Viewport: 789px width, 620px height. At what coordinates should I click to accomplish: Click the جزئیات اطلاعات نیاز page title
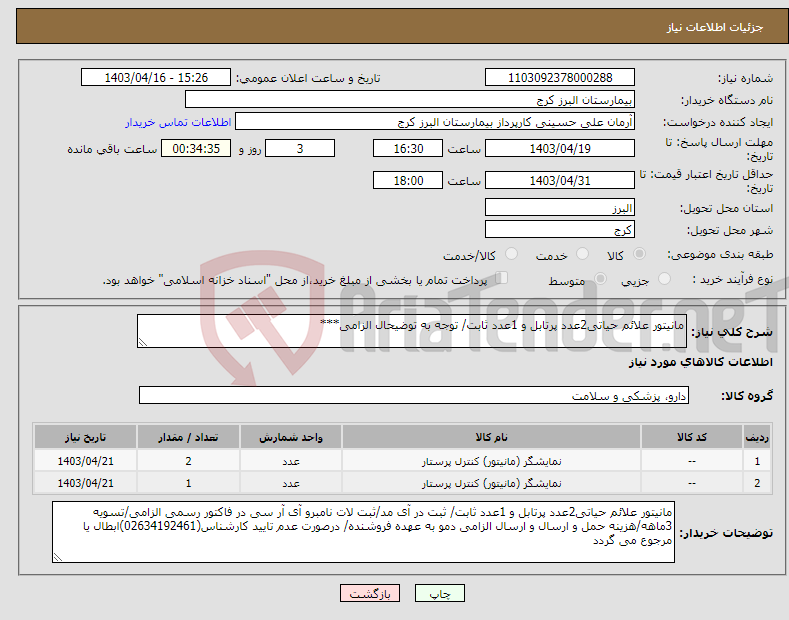click(715, 27)
